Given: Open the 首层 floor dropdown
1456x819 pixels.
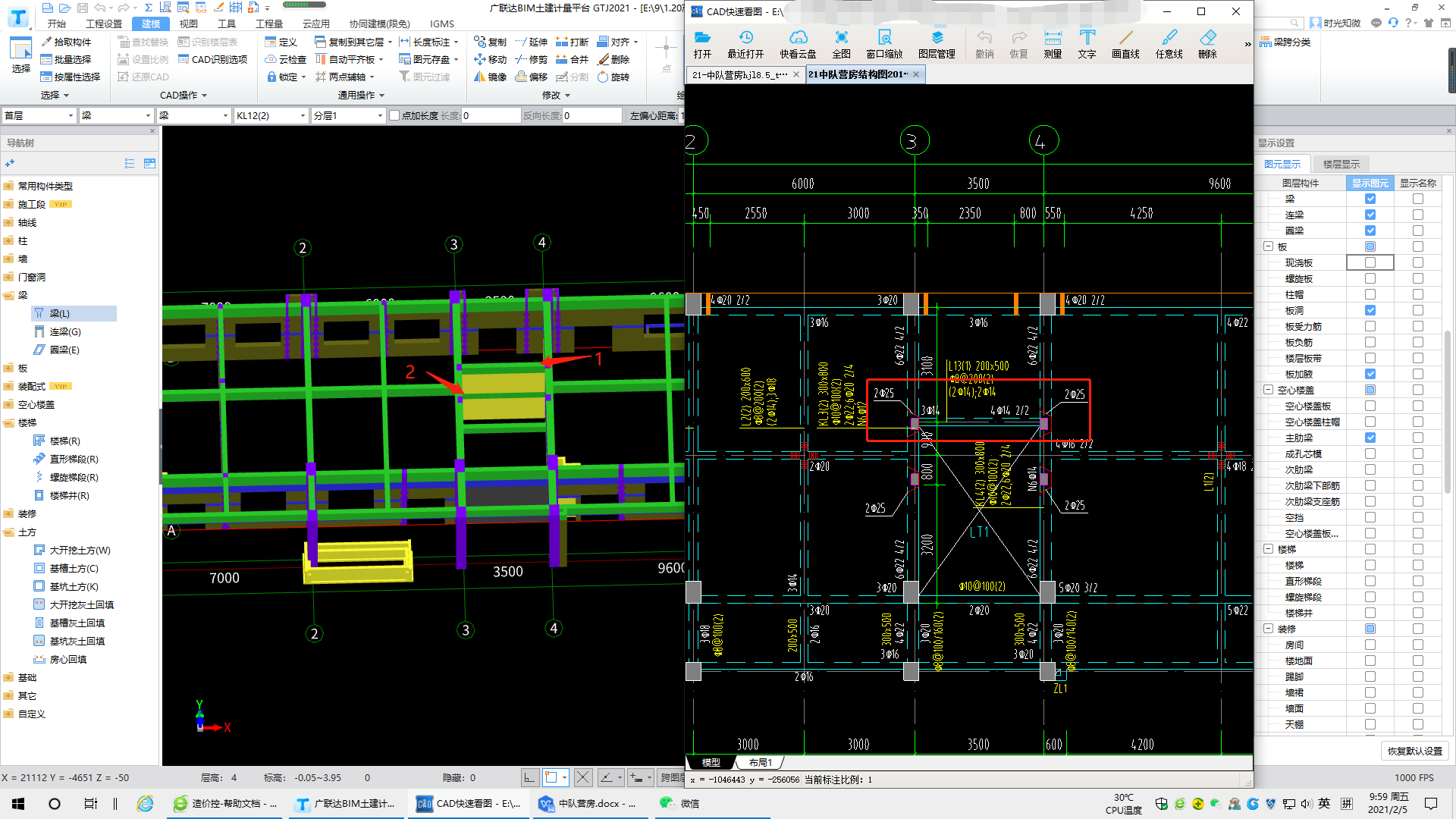Looking at the screenshot, I should (39, 115).
